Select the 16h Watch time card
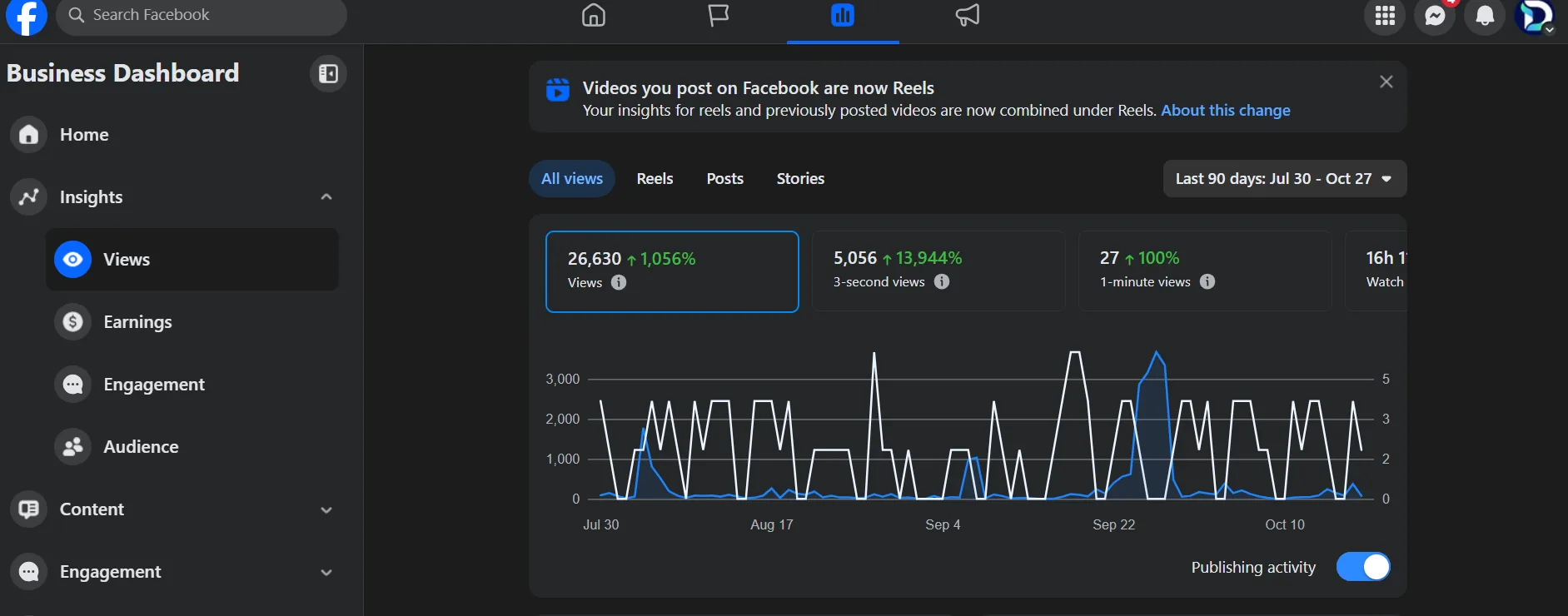 click(x=1376, y=271)
